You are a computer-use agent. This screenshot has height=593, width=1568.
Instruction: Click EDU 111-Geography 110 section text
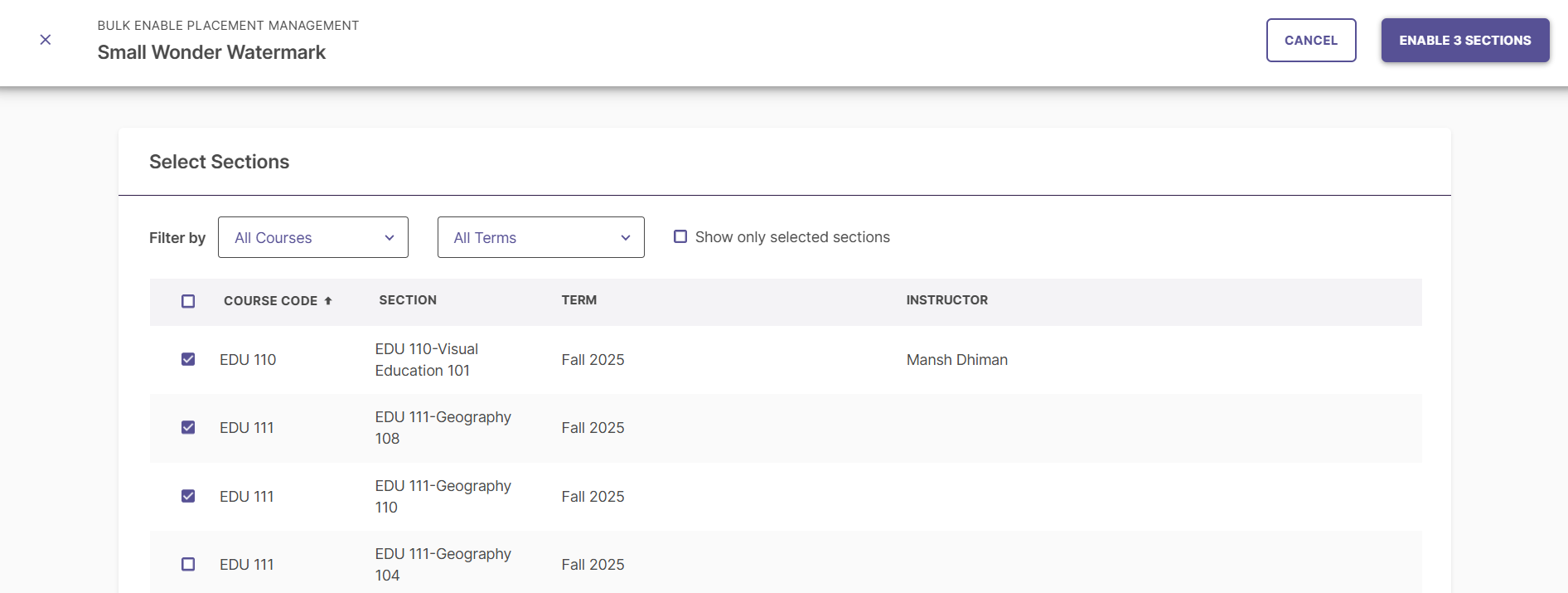coord(443,497)
